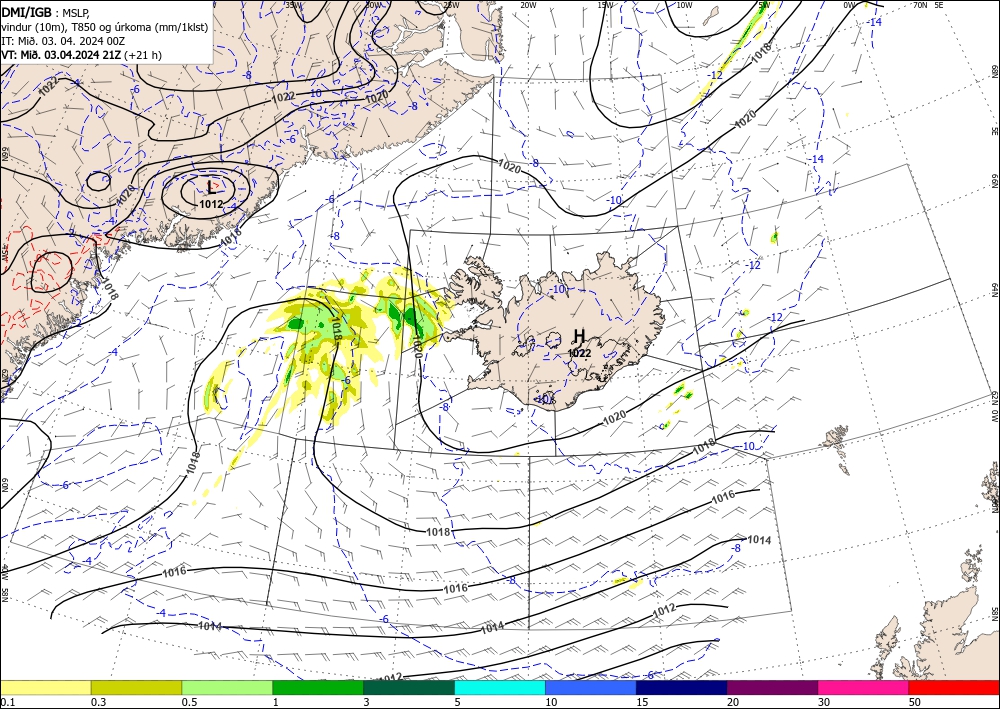Select the green 1–3 mm legend swatch

pos(318,687)
